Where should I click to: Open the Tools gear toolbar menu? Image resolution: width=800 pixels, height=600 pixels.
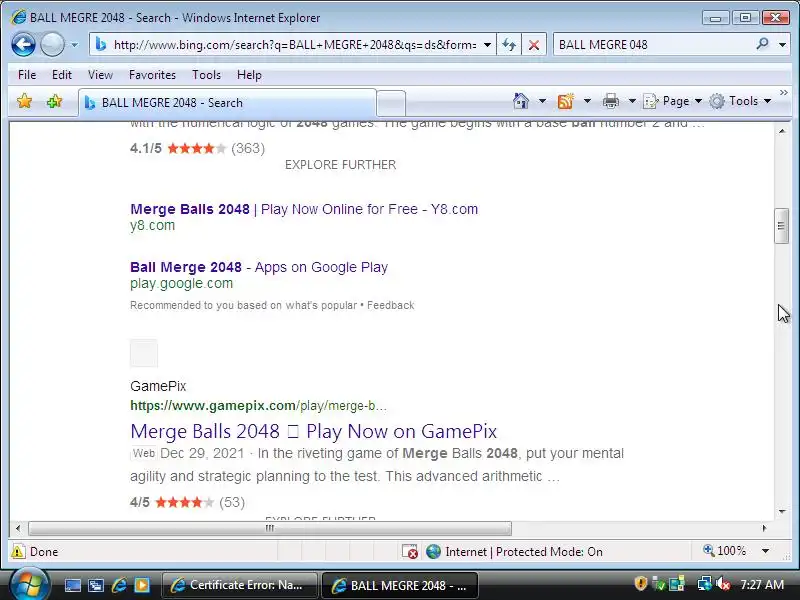[740, 101]
